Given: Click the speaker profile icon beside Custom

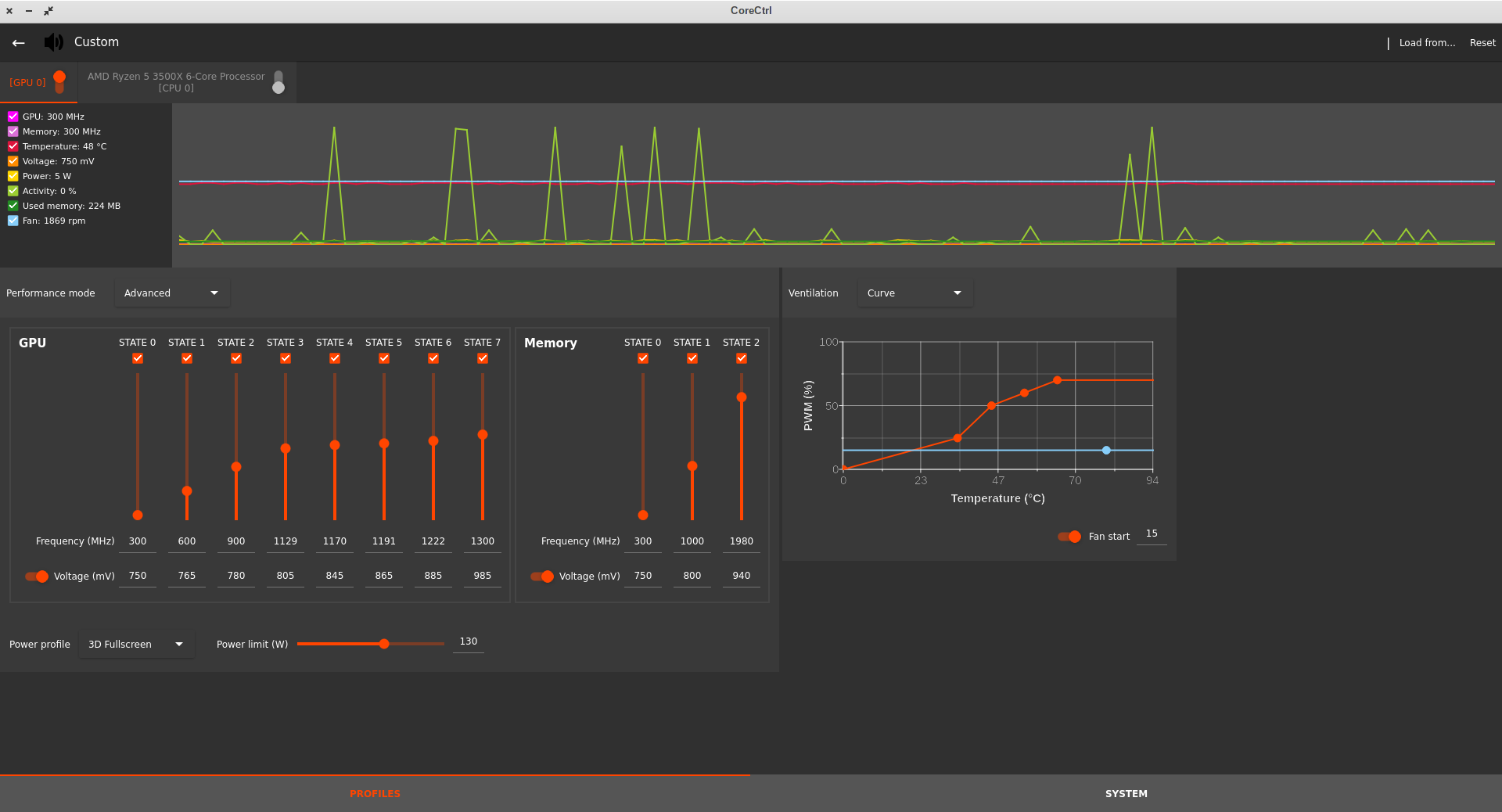Looking at the screenshot, I should pyautogui.click(x=54, y=42).
